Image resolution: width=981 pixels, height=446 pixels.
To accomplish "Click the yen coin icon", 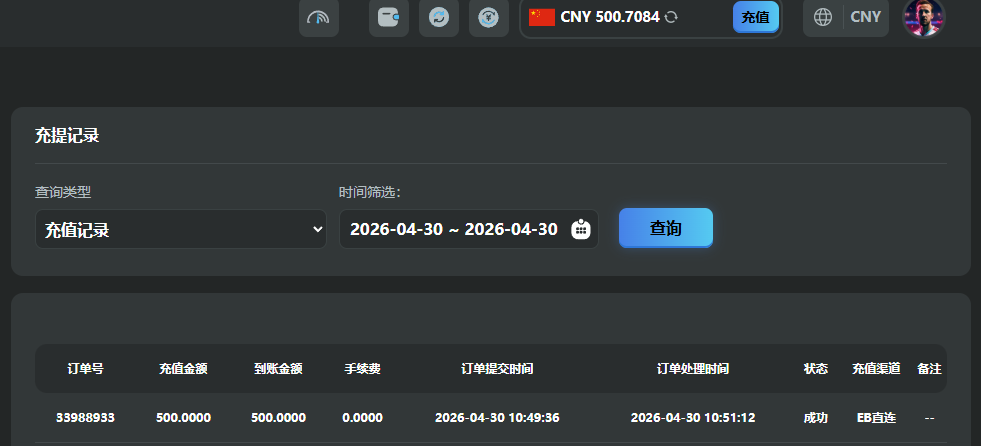I will pyautogui.click(x=489, y=18).
